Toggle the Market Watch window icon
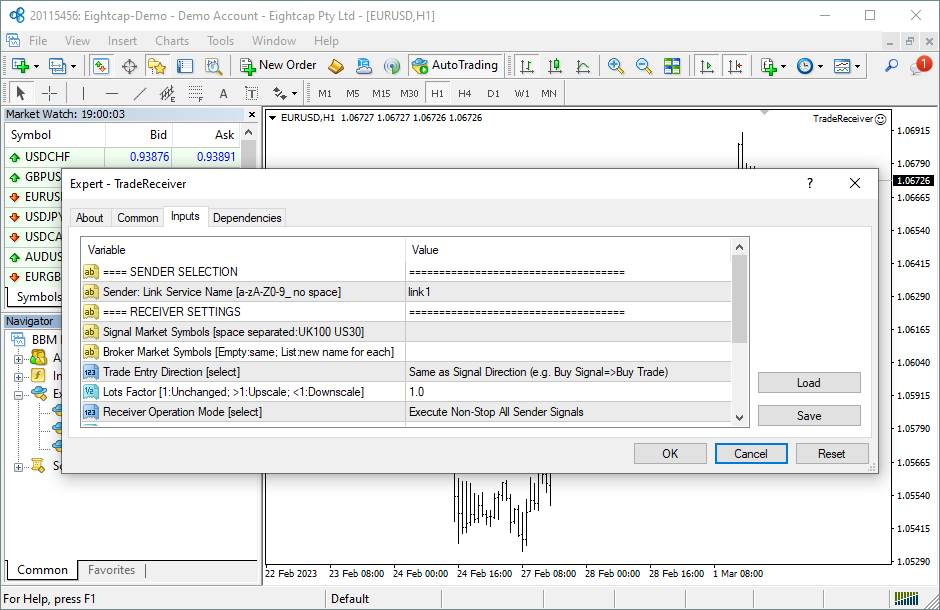Viewport: 940px width, 610px height. (x=101, y=65)
